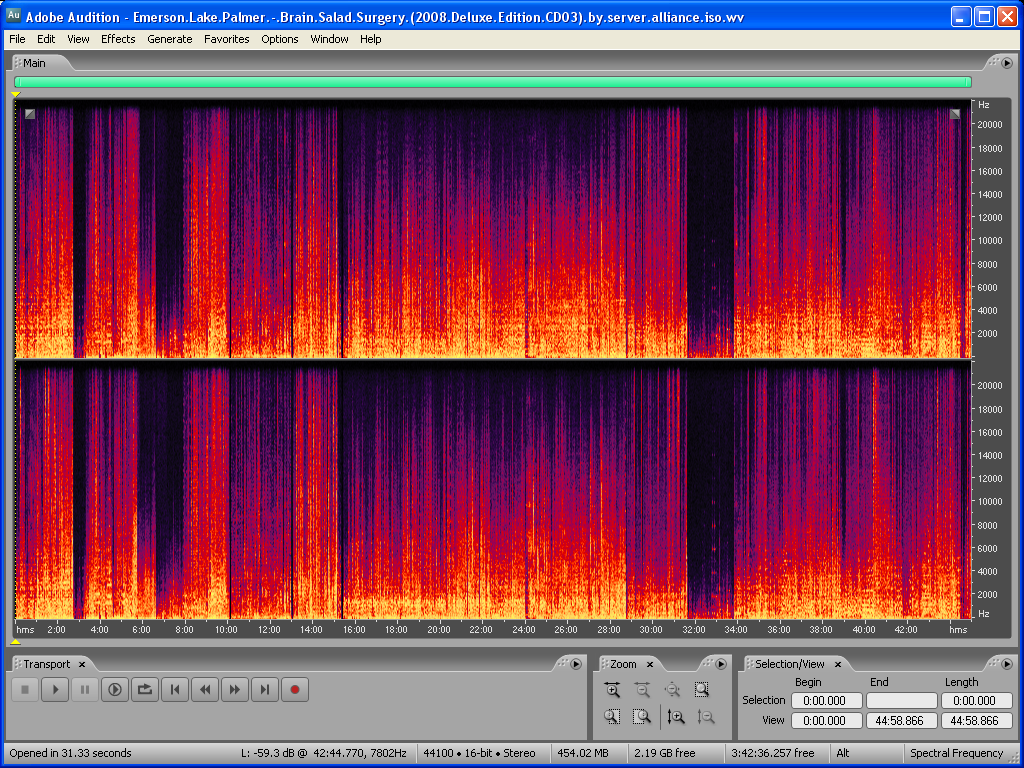Click 20:00 mark on time ruler
This screenshot has height=768, width=1024.
coord(439,630)
